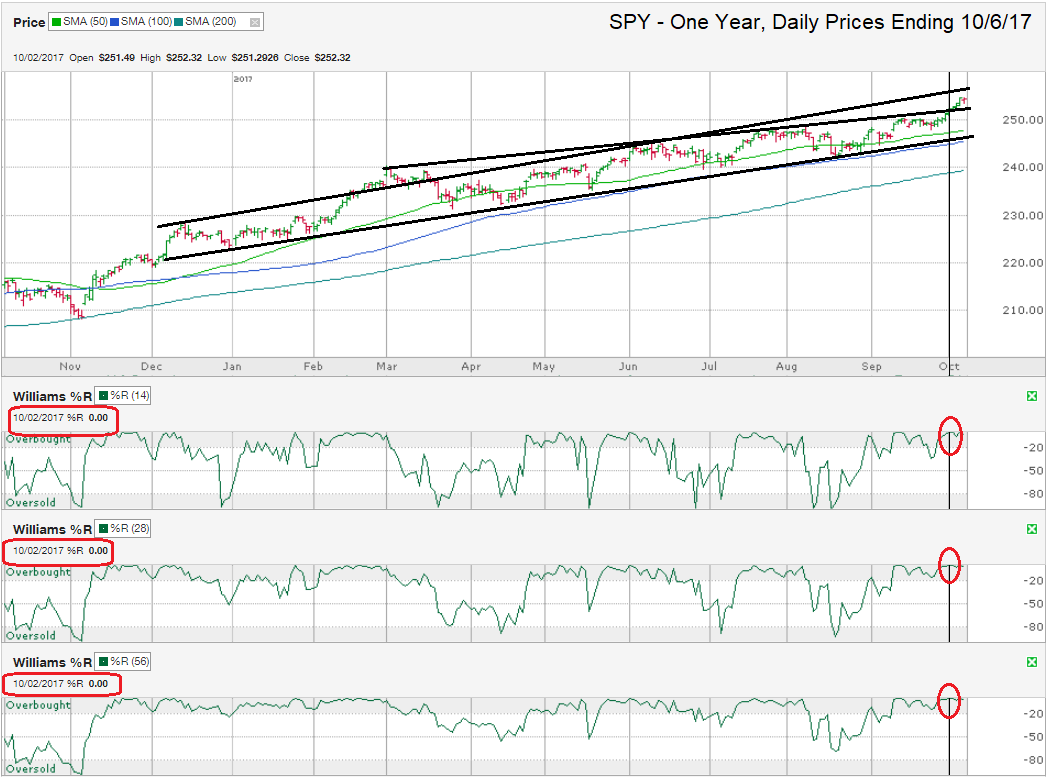Click the Price panel heading
1049x778 pixels.
(x=29, y=23)
